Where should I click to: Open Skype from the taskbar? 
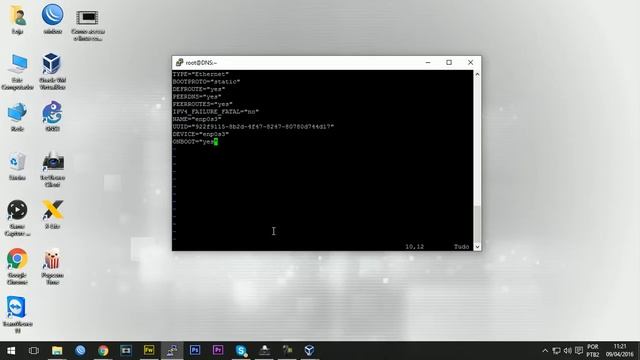click(241, 350)
